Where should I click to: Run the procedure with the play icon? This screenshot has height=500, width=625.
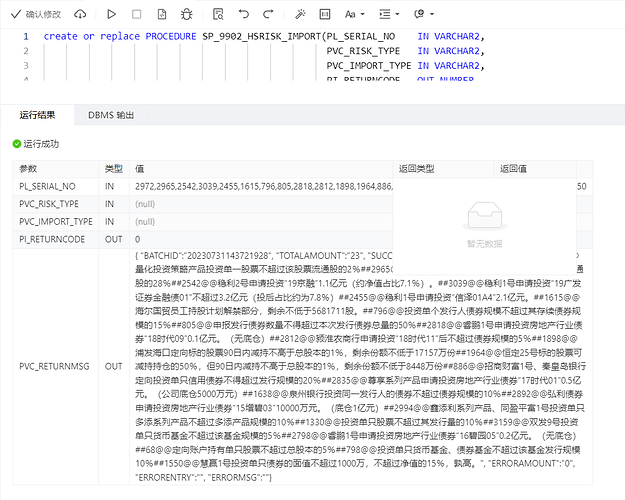pos(112,14)
